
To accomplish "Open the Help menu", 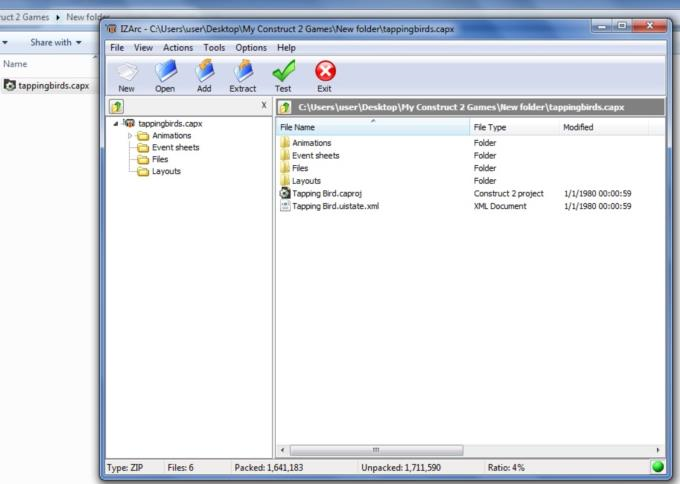I will point(286,48).
